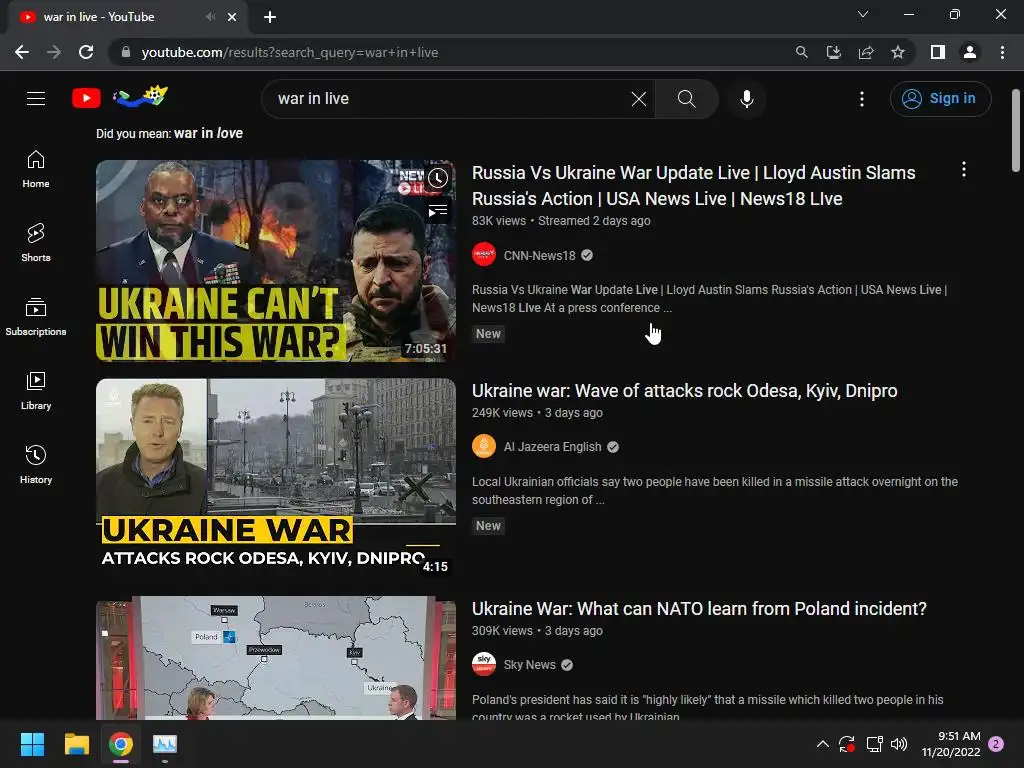Open 'What can NATO learn' video title
This screenshot has width=1024, height=768.
click(699, 609)
